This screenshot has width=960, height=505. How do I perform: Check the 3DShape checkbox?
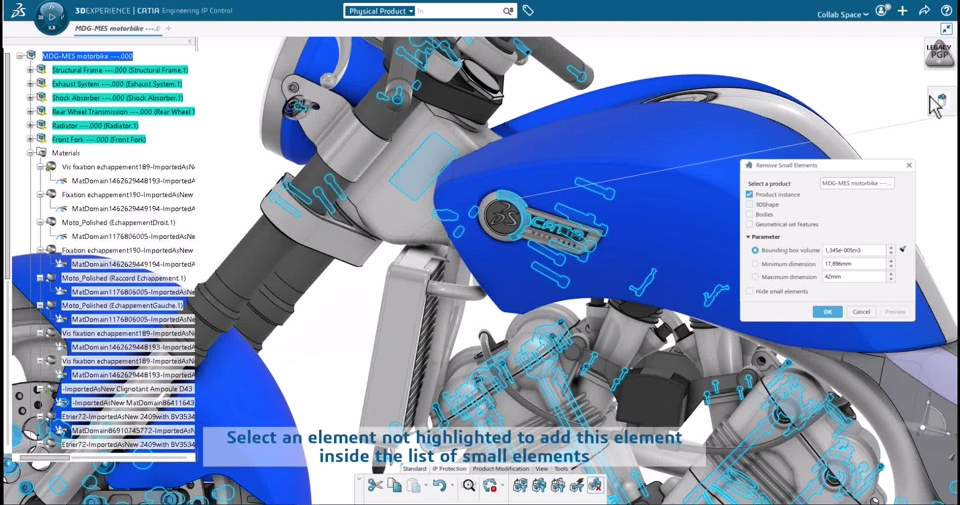(749, 204)
